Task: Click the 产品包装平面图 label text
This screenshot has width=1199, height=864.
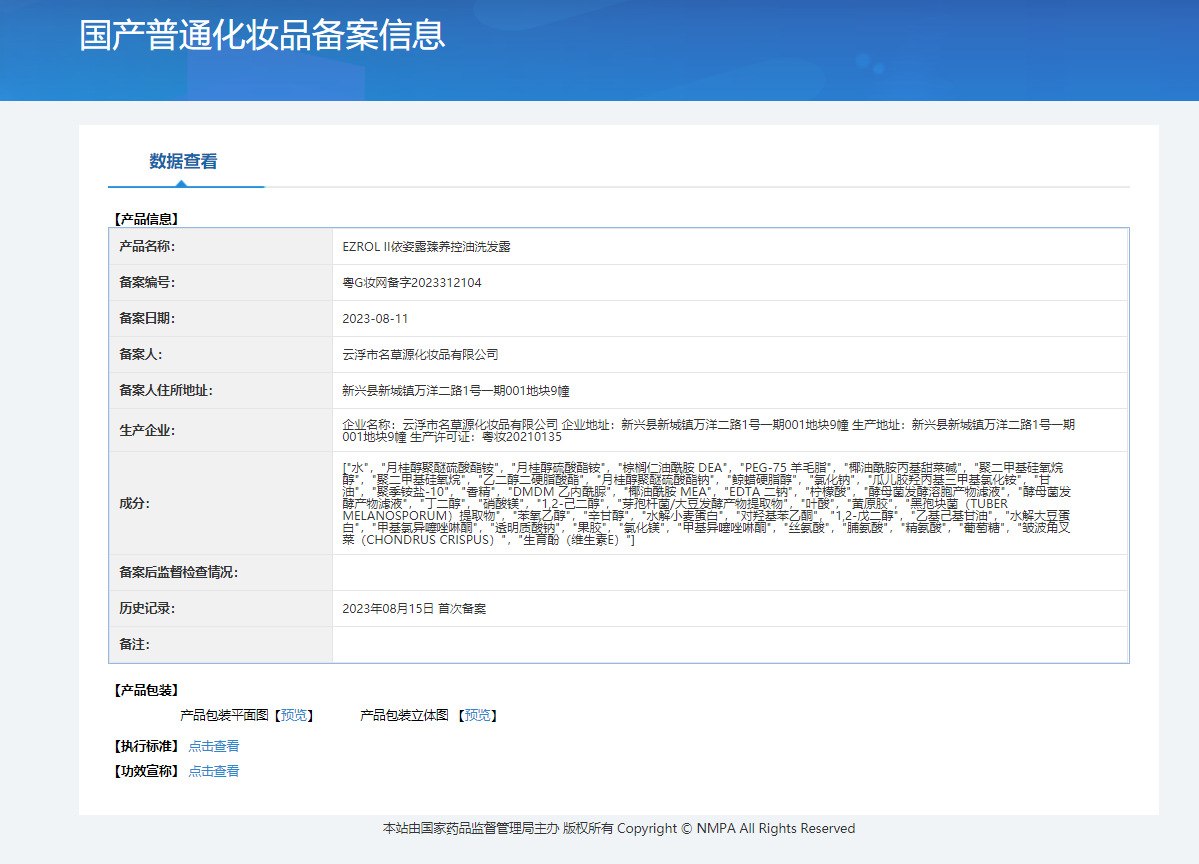Action: (224, 715)
